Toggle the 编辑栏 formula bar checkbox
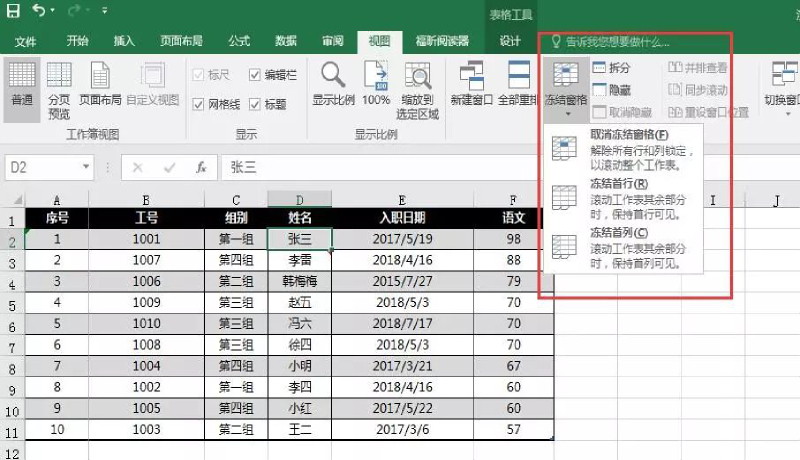 [255, 75]
